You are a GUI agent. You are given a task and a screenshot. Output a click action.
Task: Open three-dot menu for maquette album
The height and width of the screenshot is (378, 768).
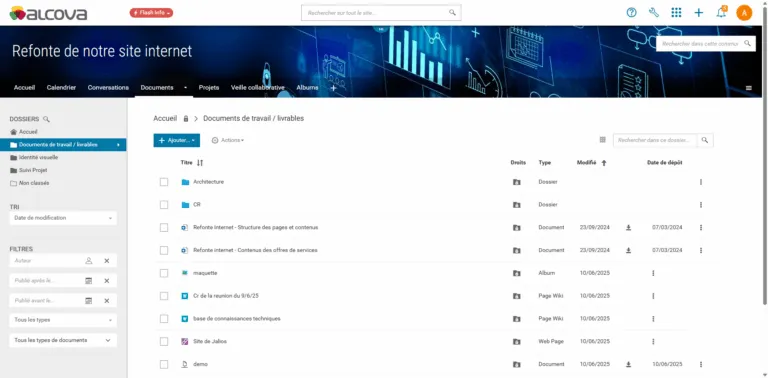coord(653,273)
